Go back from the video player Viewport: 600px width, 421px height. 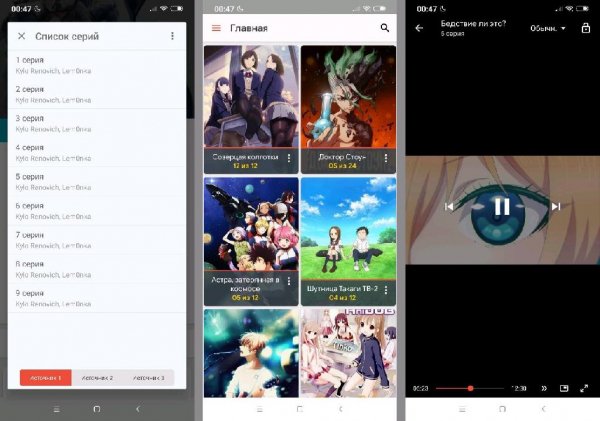(419, 28)
